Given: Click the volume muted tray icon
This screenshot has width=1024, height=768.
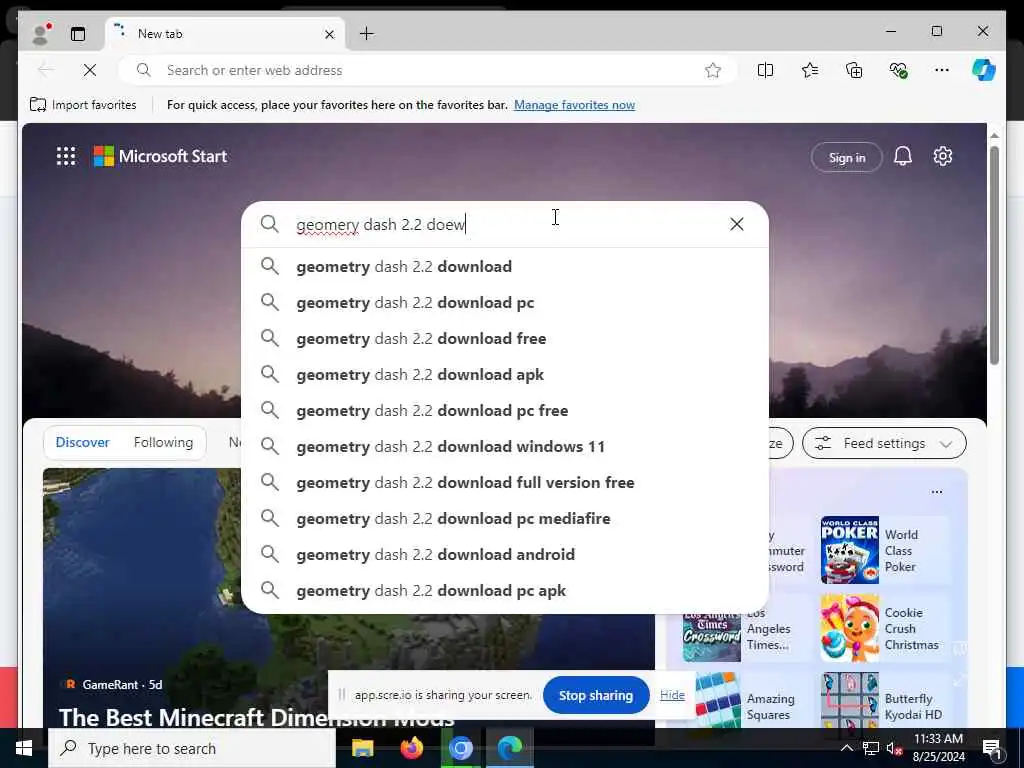Looking at the screenshot, I should coord(893,748).
